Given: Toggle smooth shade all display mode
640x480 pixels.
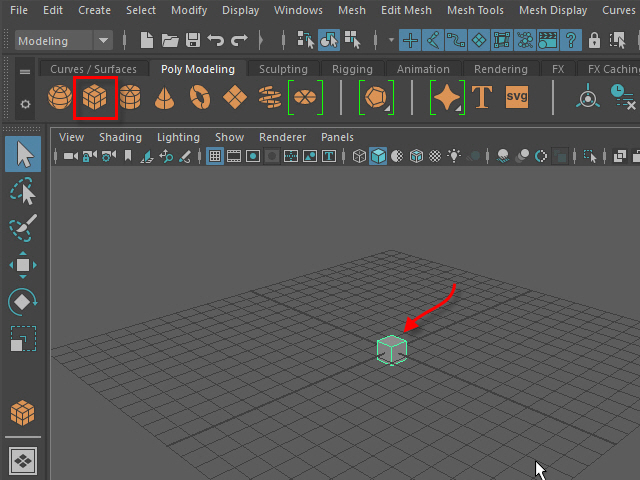Looking at the screenshot, I should coord(379,156).
